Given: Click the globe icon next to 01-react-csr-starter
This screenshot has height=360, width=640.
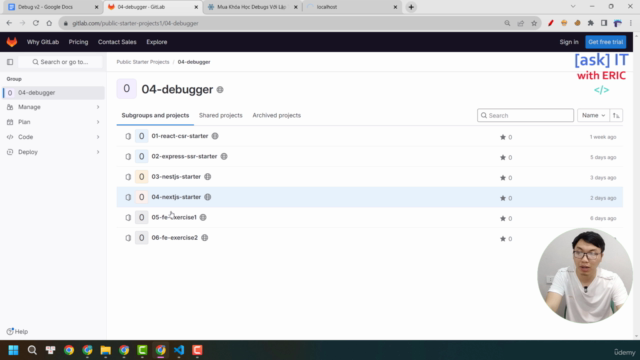Looking at the screenshot, I should 215,136.
